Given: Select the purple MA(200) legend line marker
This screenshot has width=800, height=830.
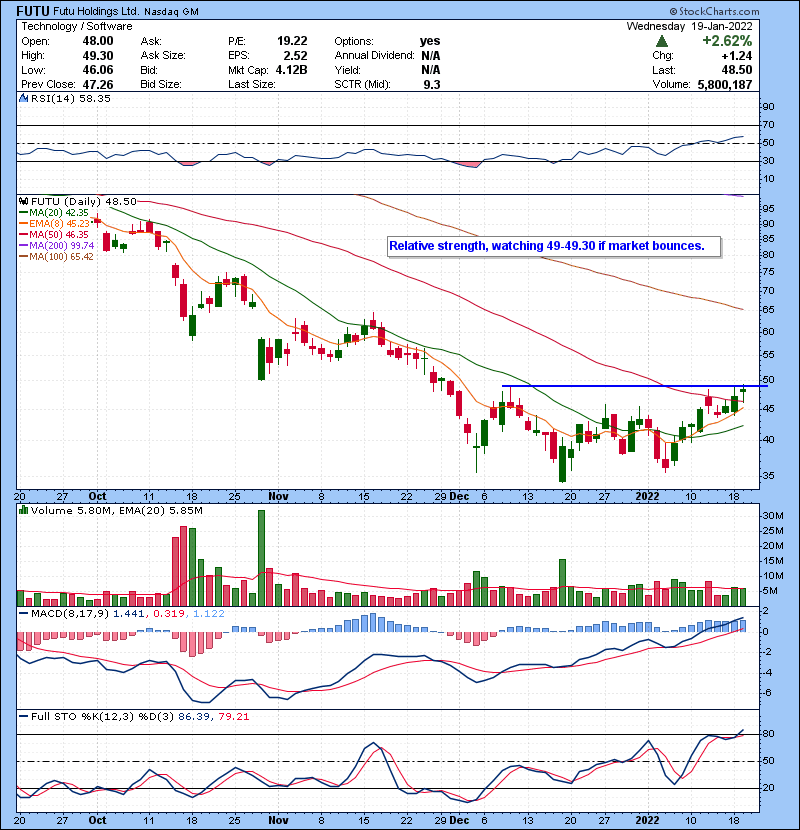Looking at the screenshot, I should [x=23, y=246].
